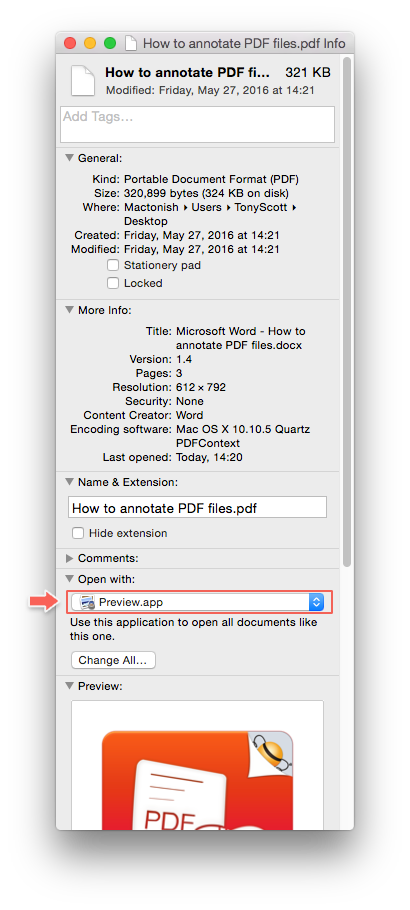Enable the Stationery pad checkbox

[113, 265]
